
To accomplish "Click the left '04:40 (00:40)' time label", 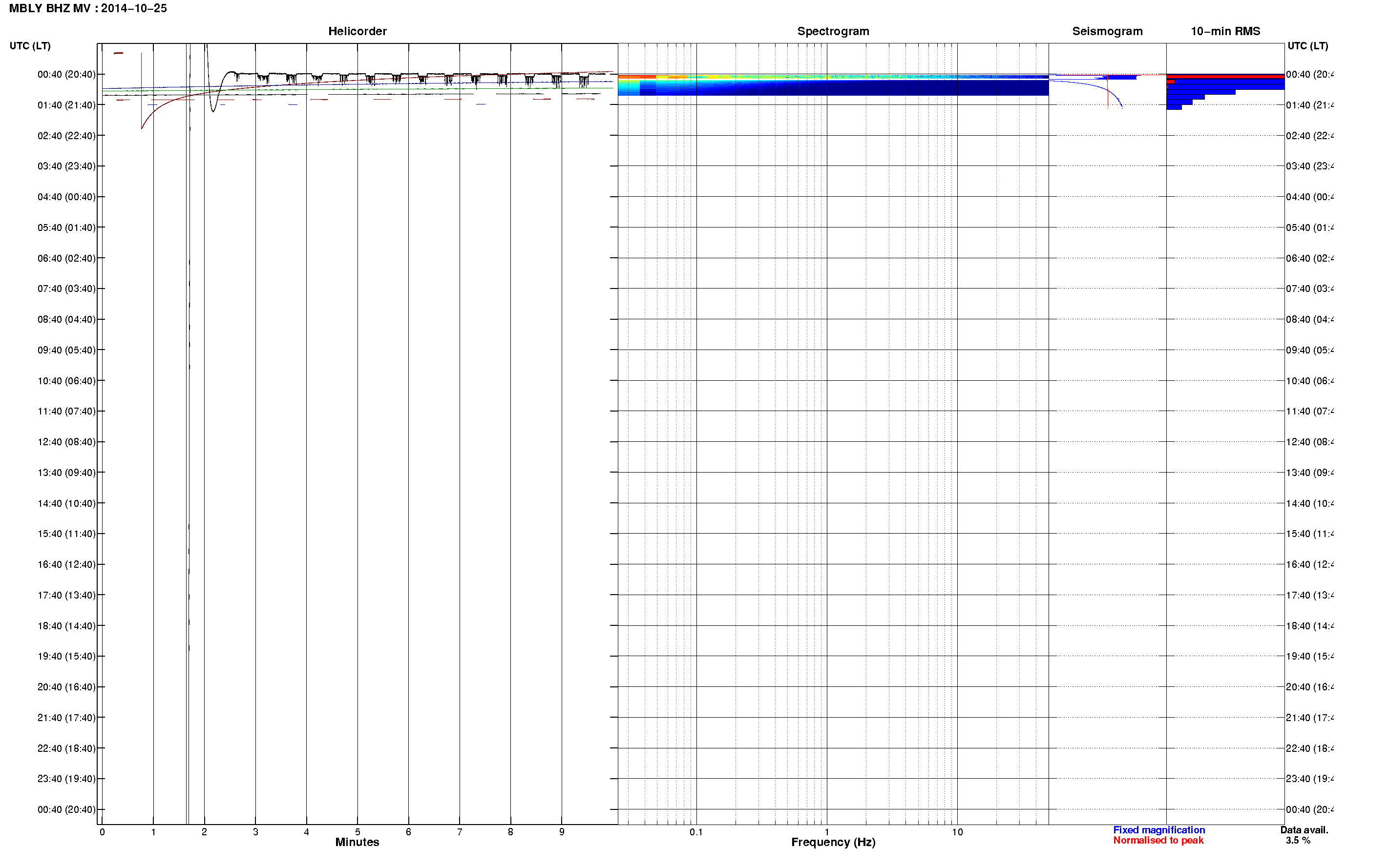I will click(x=66, y=197).
